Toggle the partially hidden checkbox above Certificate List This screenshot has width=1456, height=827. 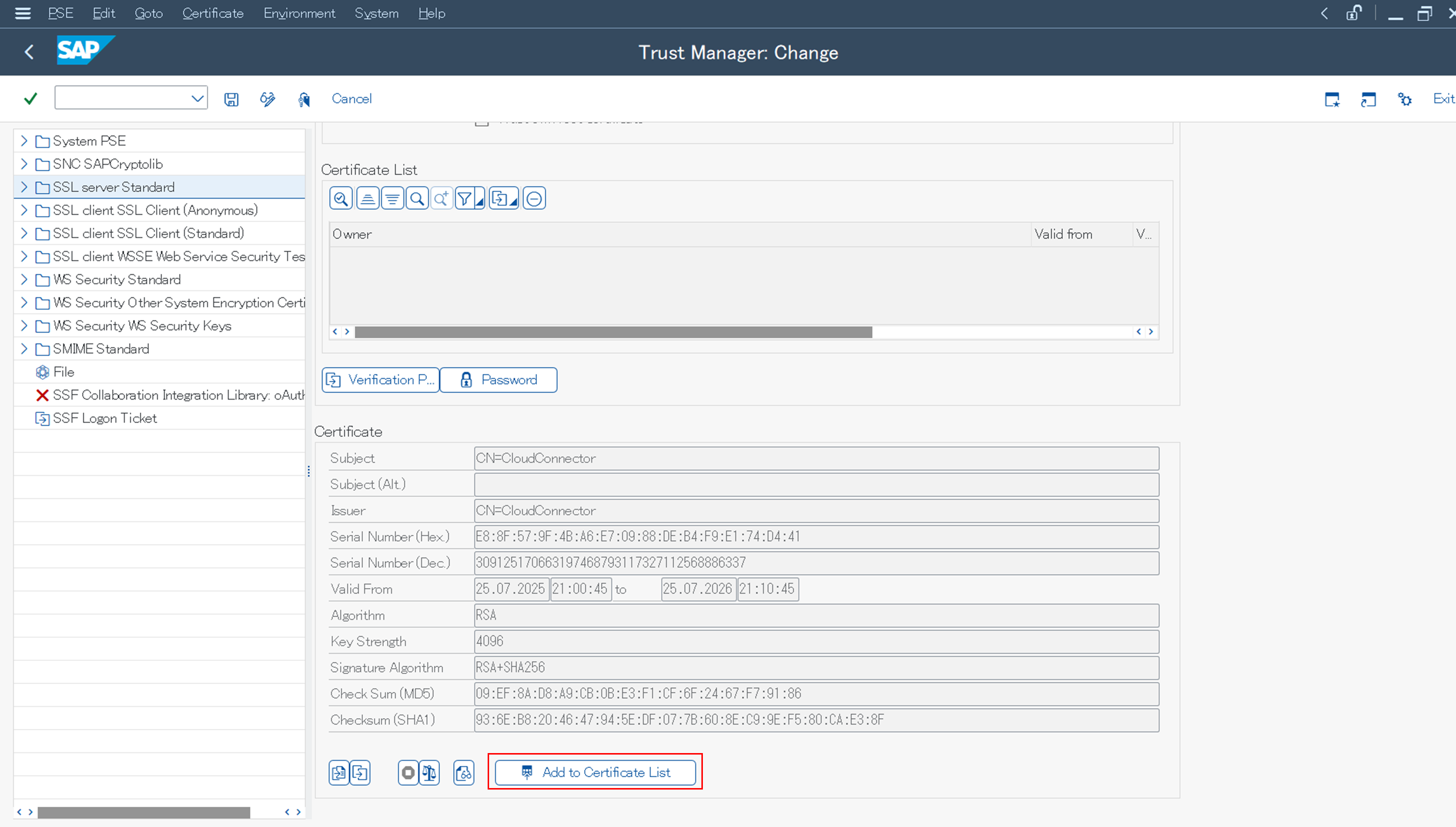tap(481, 123)
